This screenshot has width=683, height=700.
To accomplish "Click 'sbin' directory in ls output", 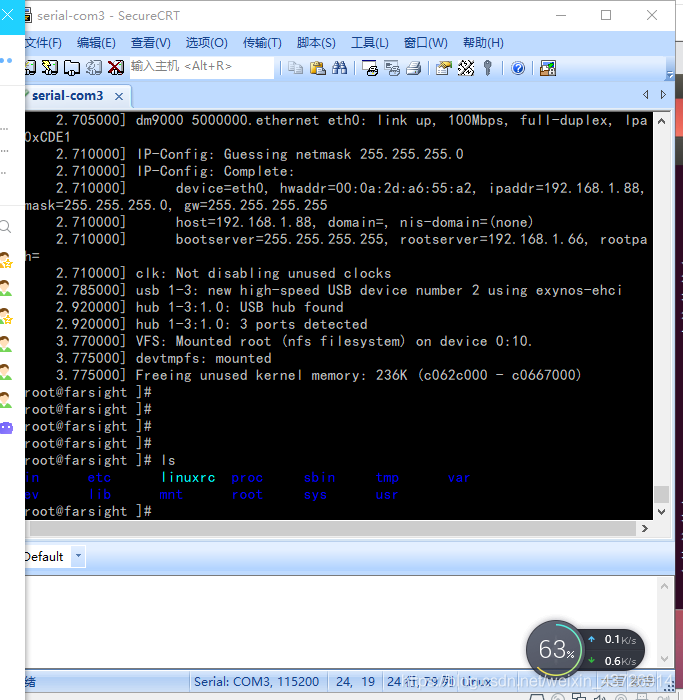I will tap(319, 477).
